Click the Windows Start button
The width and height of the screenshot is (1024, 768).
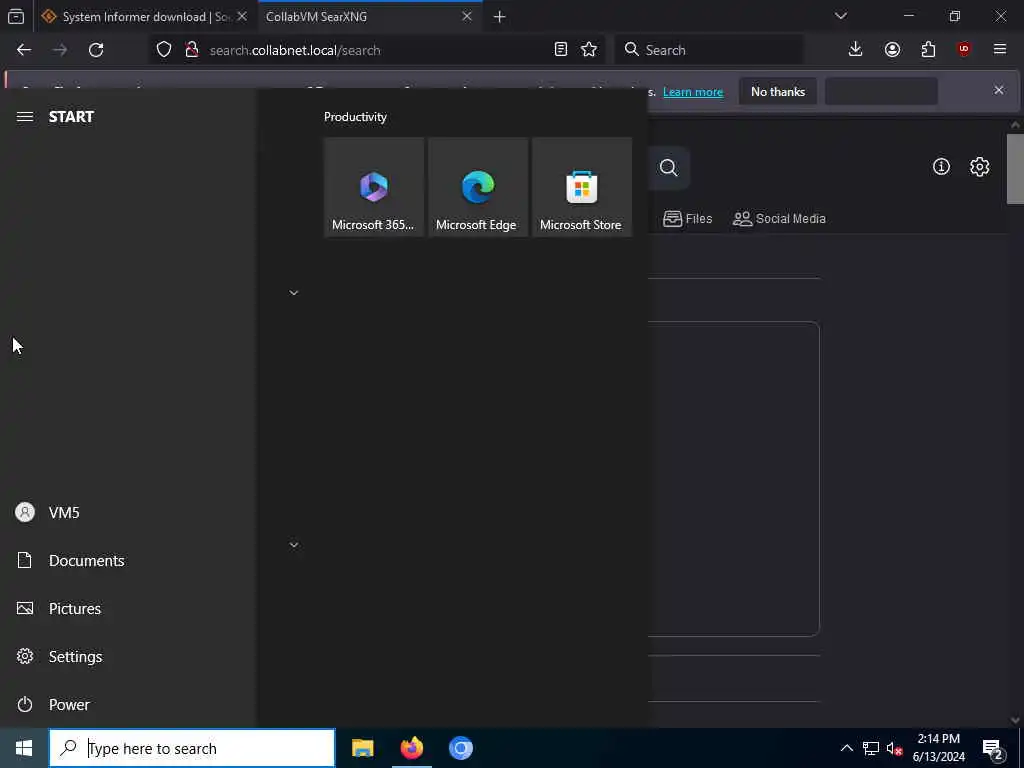tap(24, 748)
